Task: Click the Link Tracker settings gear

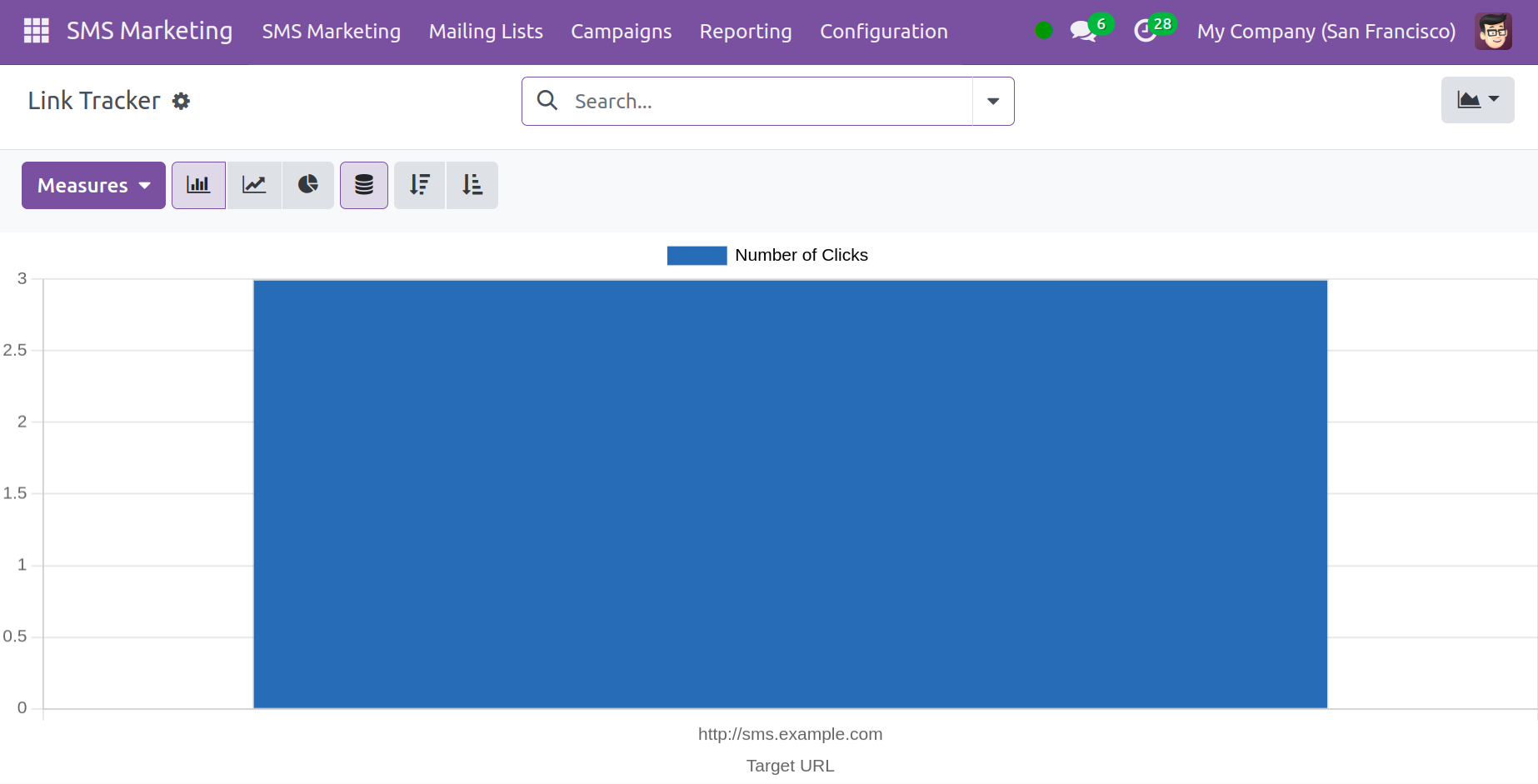Action: 181,102
